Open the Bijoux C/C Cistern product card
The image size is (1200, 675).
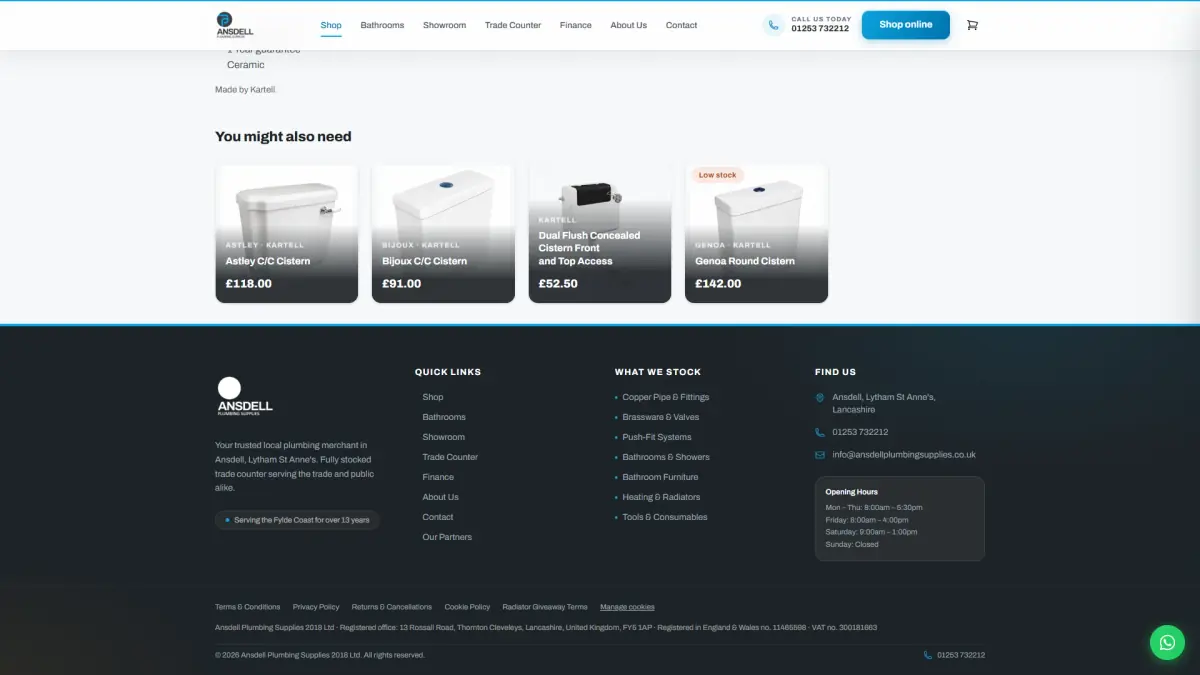pos(443,234)
